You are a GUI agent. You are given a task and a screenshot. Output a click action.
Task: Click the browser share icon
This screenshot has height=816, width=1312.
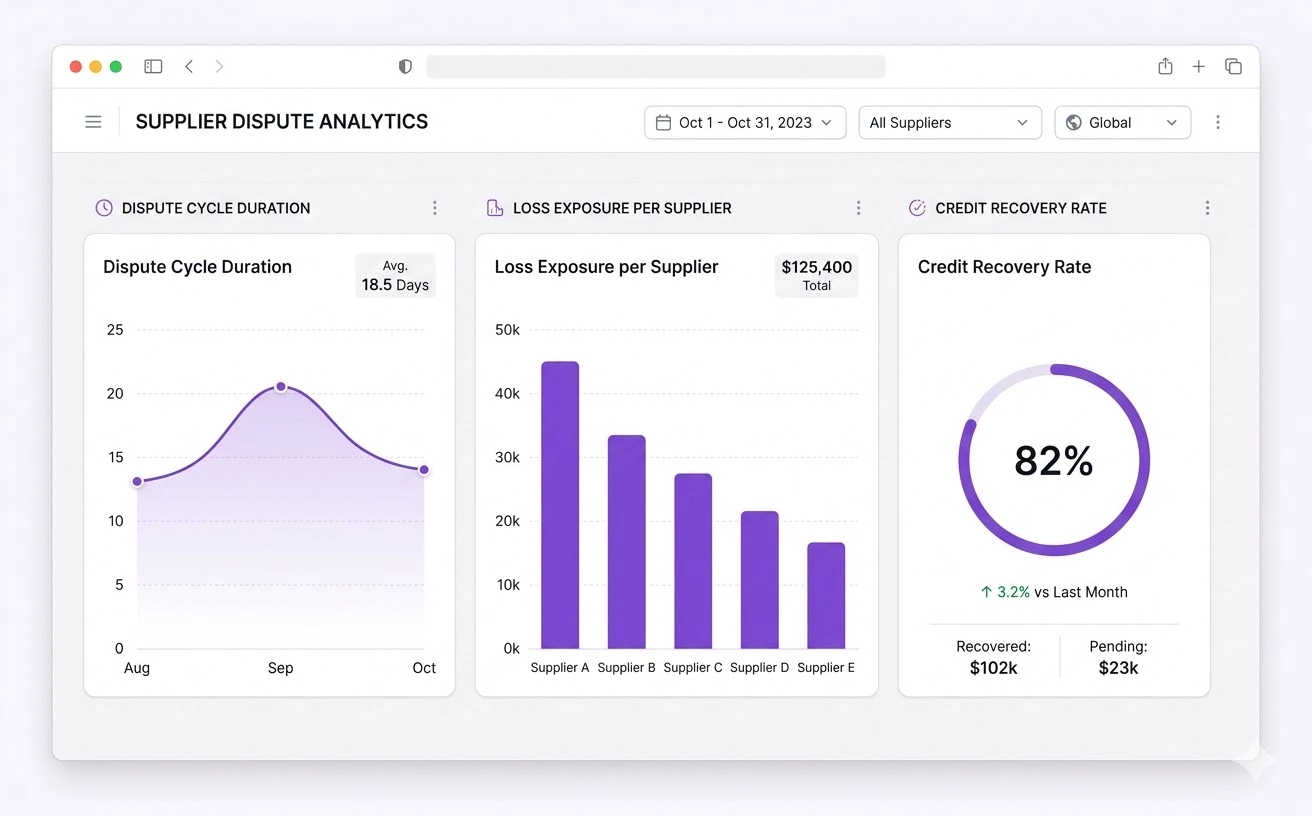click(1165, 66)
